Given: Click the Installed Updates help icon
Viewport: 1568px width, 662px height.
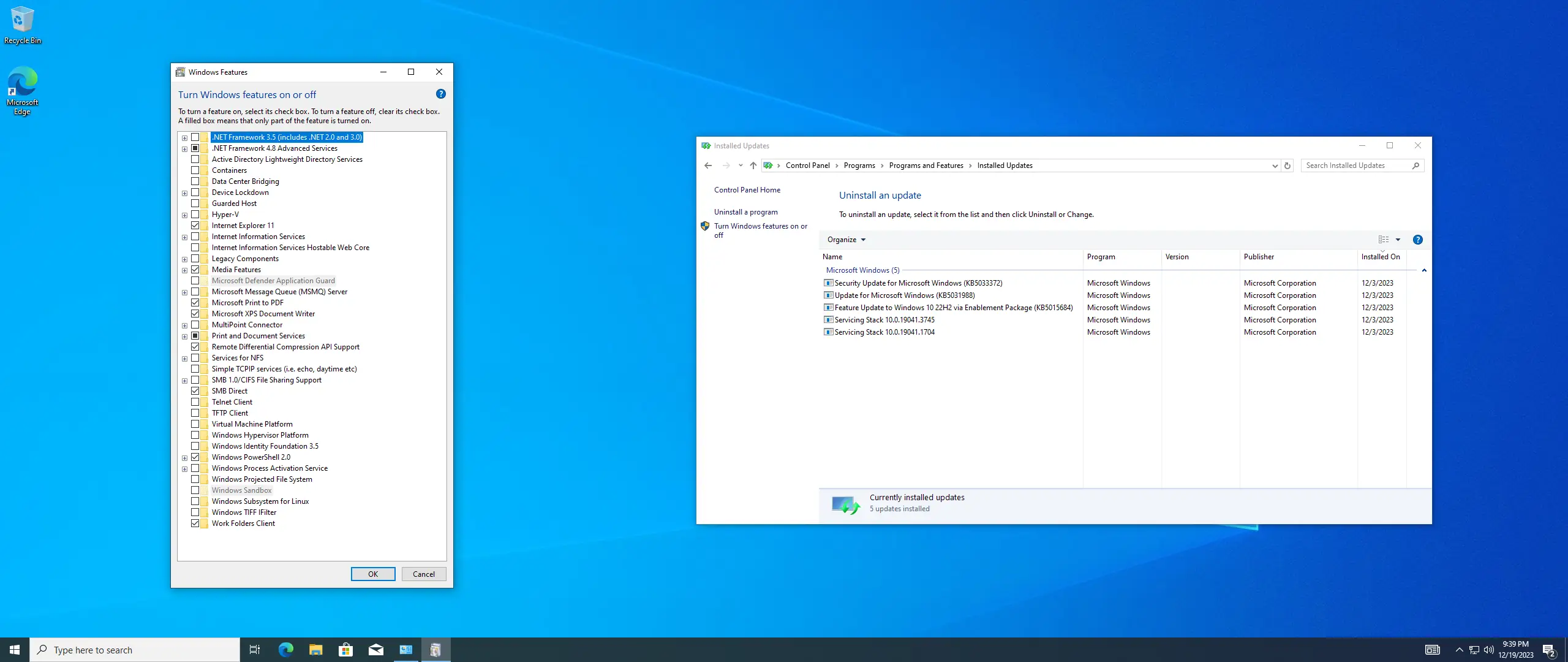Looking at the screenshot, I should (x=1417, y=240).
